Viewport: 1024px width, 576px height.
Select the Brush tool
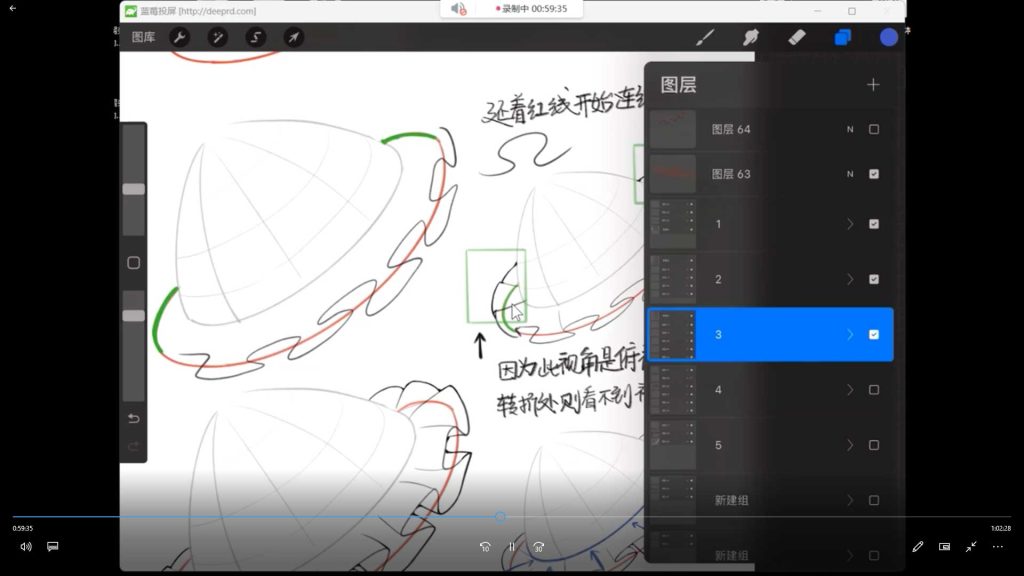coord(705,37)
